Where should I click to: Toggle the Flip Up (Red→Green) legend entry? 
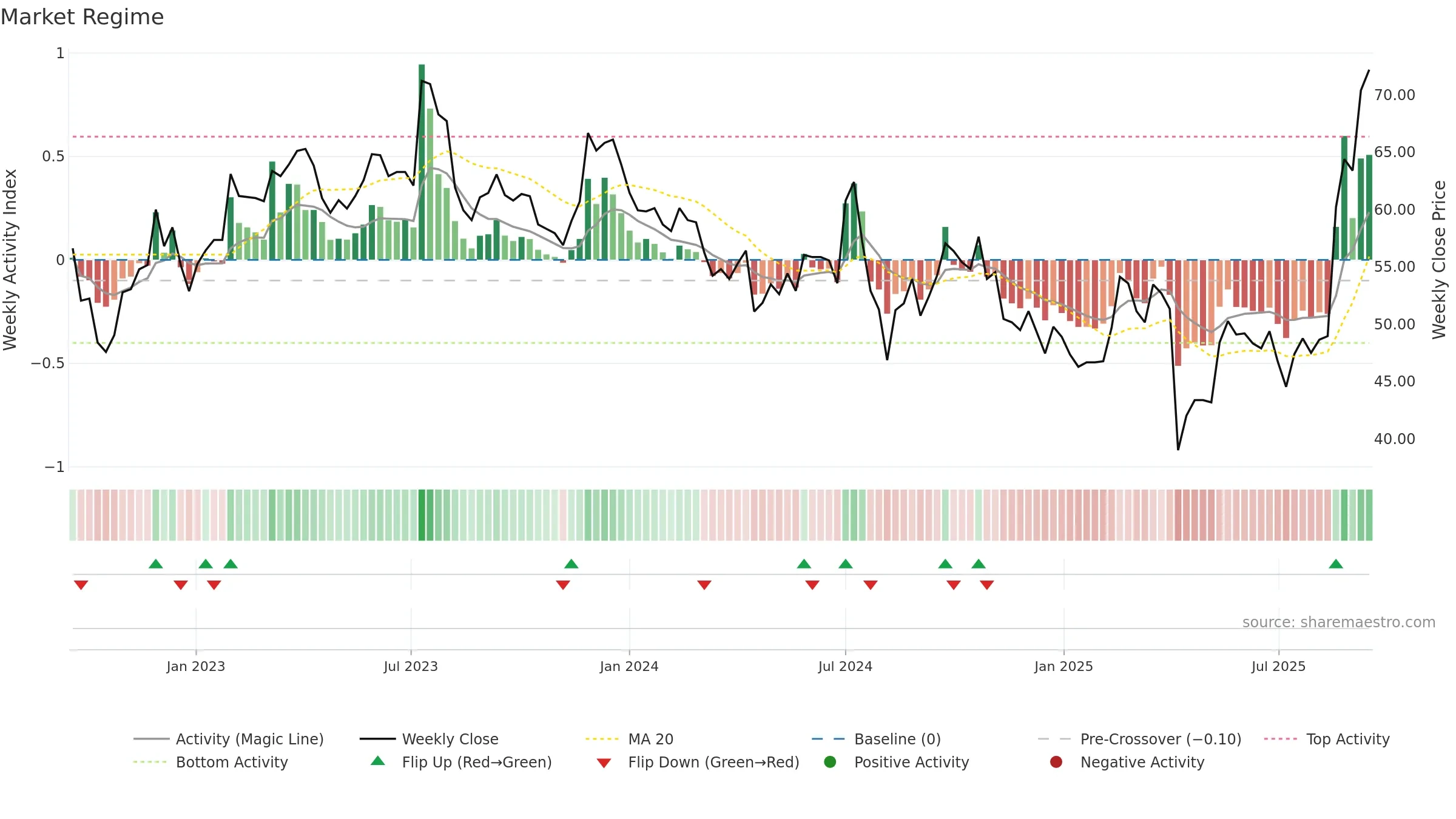point(461,762)
